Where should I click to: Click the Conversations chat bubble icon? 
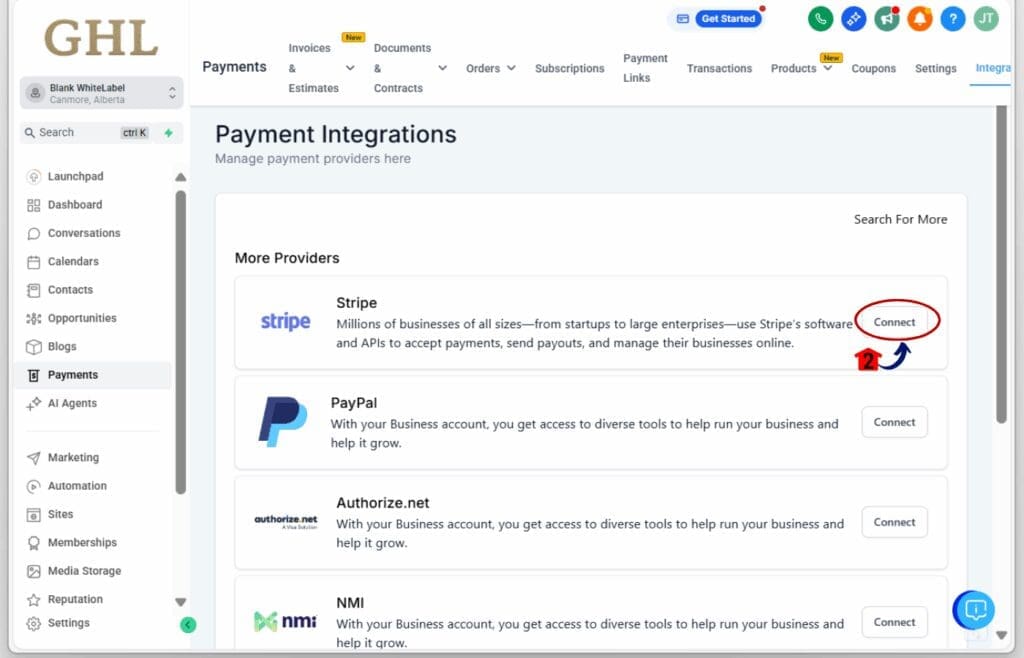(34, 233)
